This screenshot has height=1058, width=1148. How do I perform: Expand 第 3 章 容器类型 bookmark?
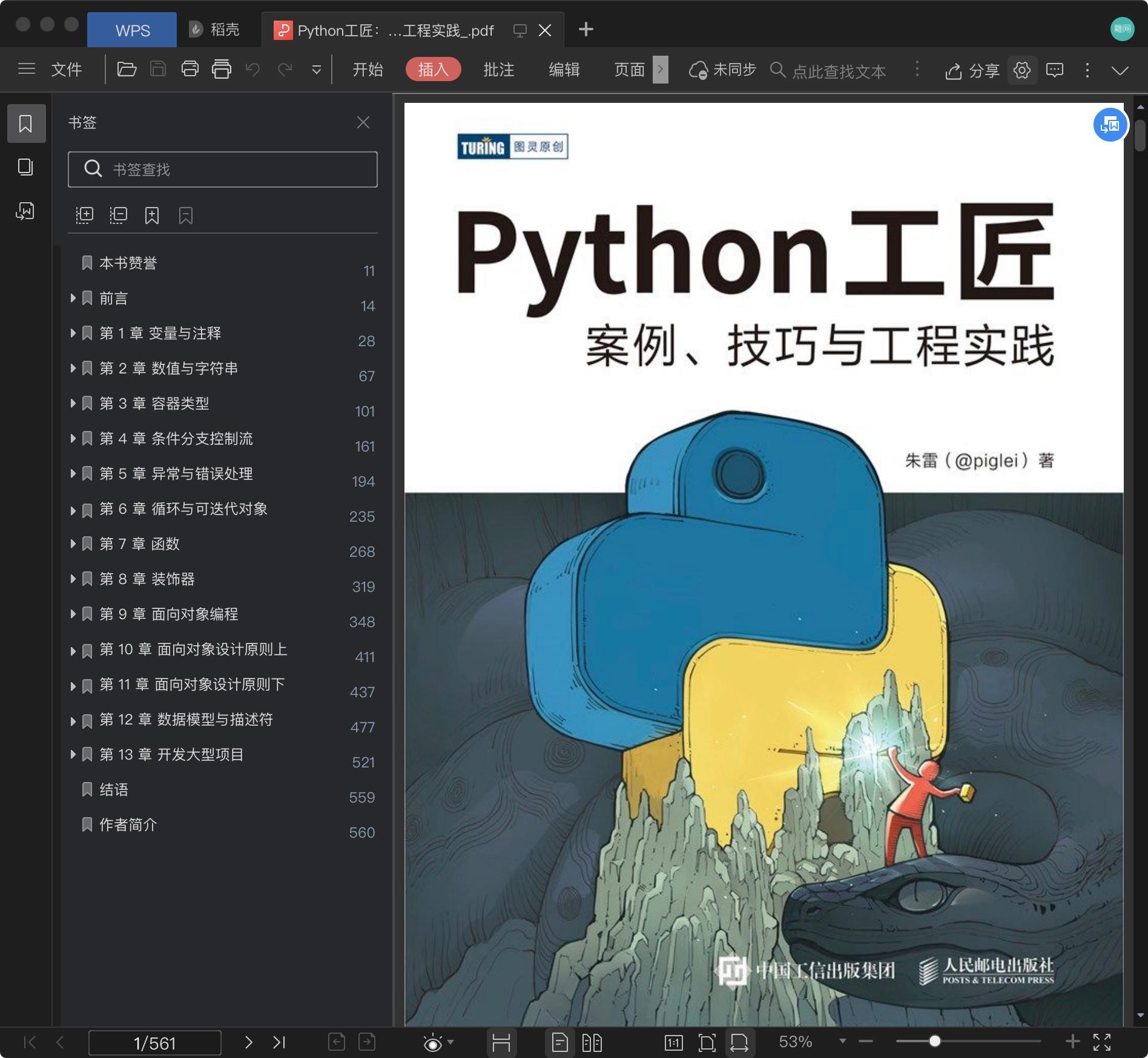73,403
